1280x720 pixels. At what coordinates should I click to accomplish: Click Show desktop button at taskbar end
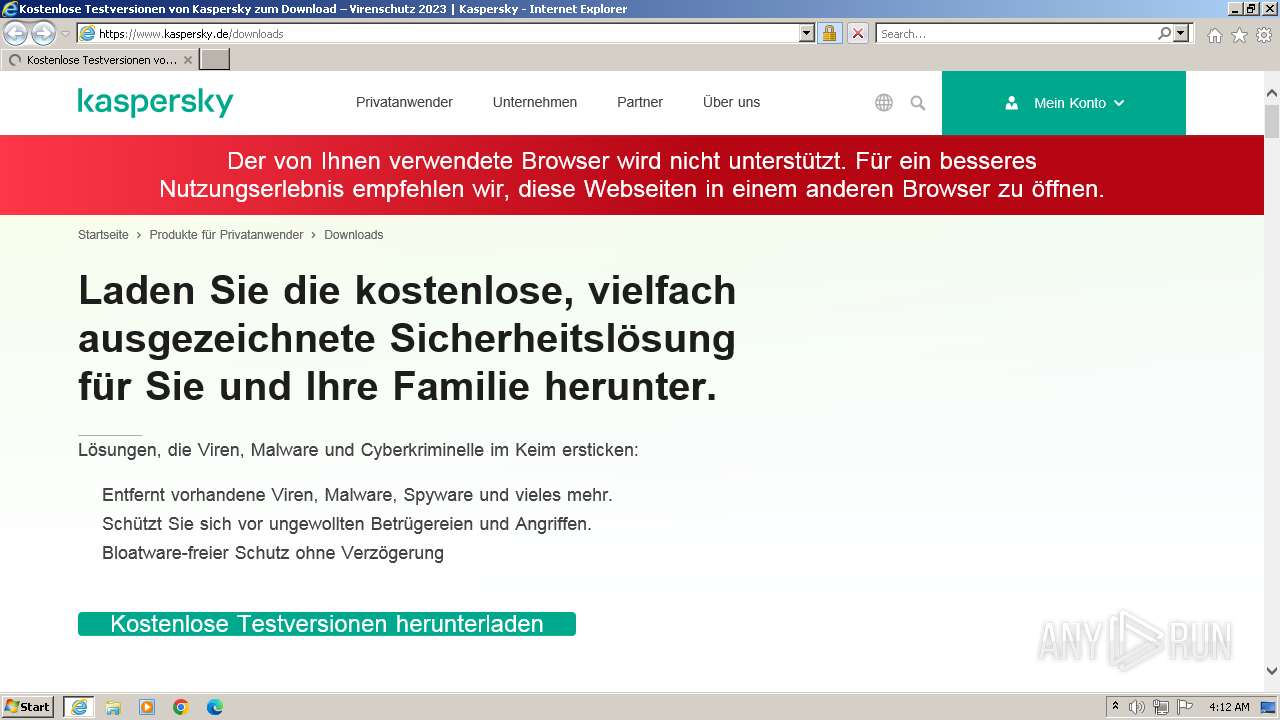pyautogui.click(x=1269, y=707)
